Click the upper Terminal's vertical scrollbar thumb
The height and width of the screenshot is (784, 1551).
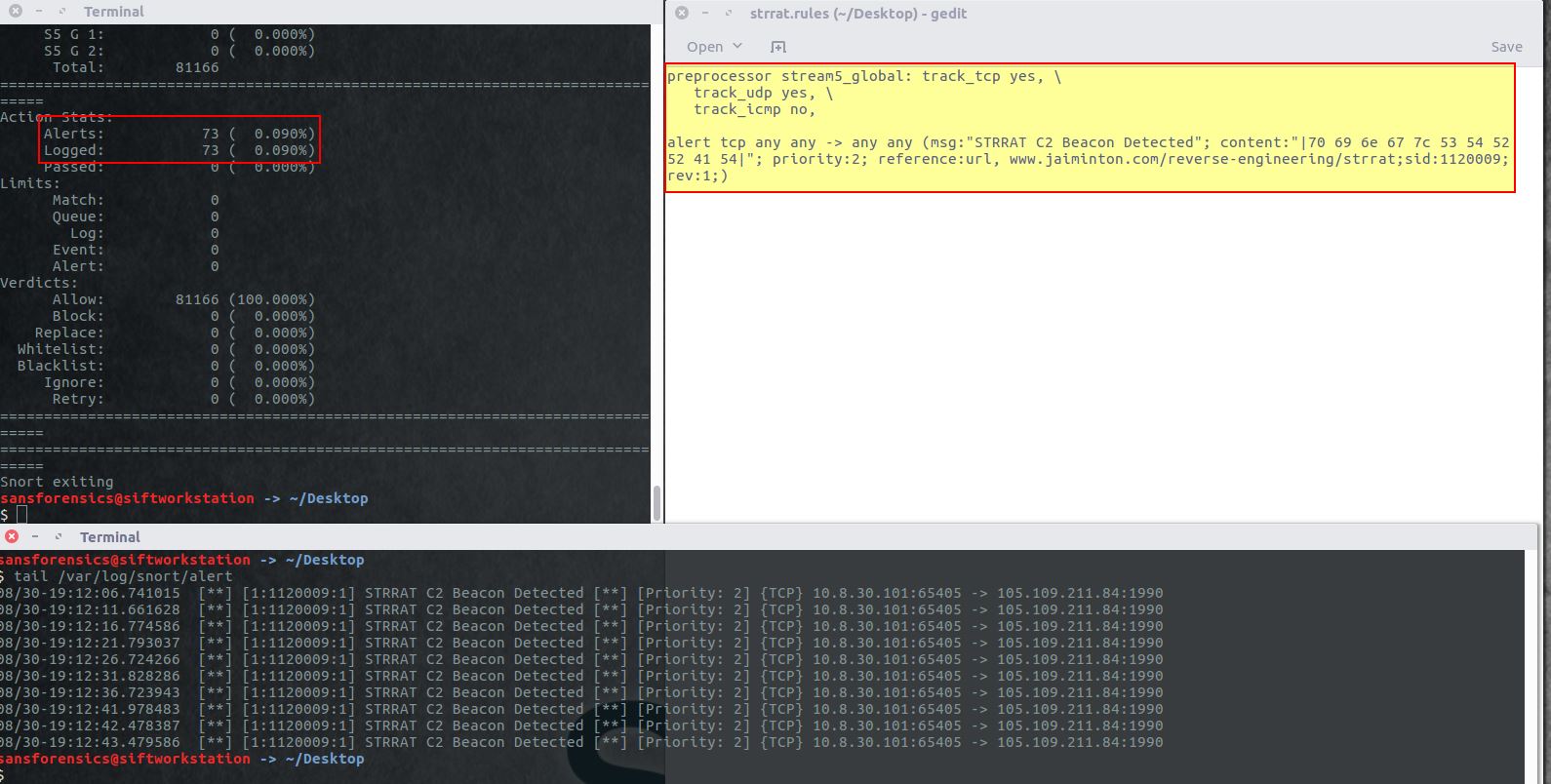click(656, 503)
